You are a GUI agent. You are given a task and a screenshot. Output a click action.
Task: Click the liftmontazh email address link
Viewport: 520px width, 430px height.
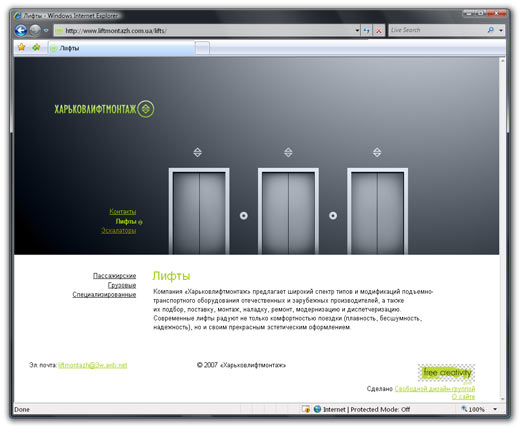click(x=93, y=365)
